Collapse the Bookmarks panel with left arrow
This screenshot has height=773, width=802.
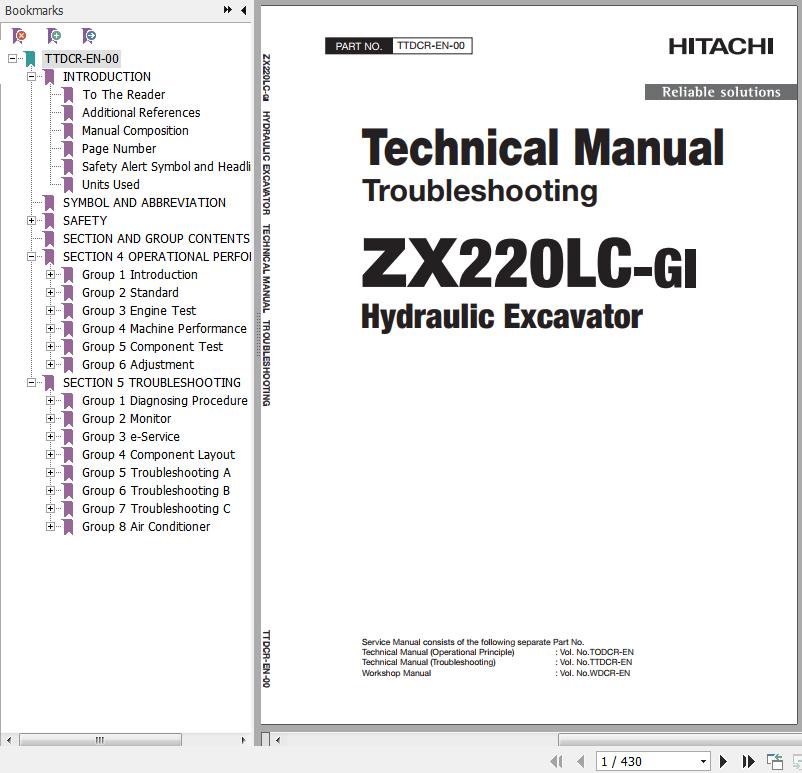(243, 10)
